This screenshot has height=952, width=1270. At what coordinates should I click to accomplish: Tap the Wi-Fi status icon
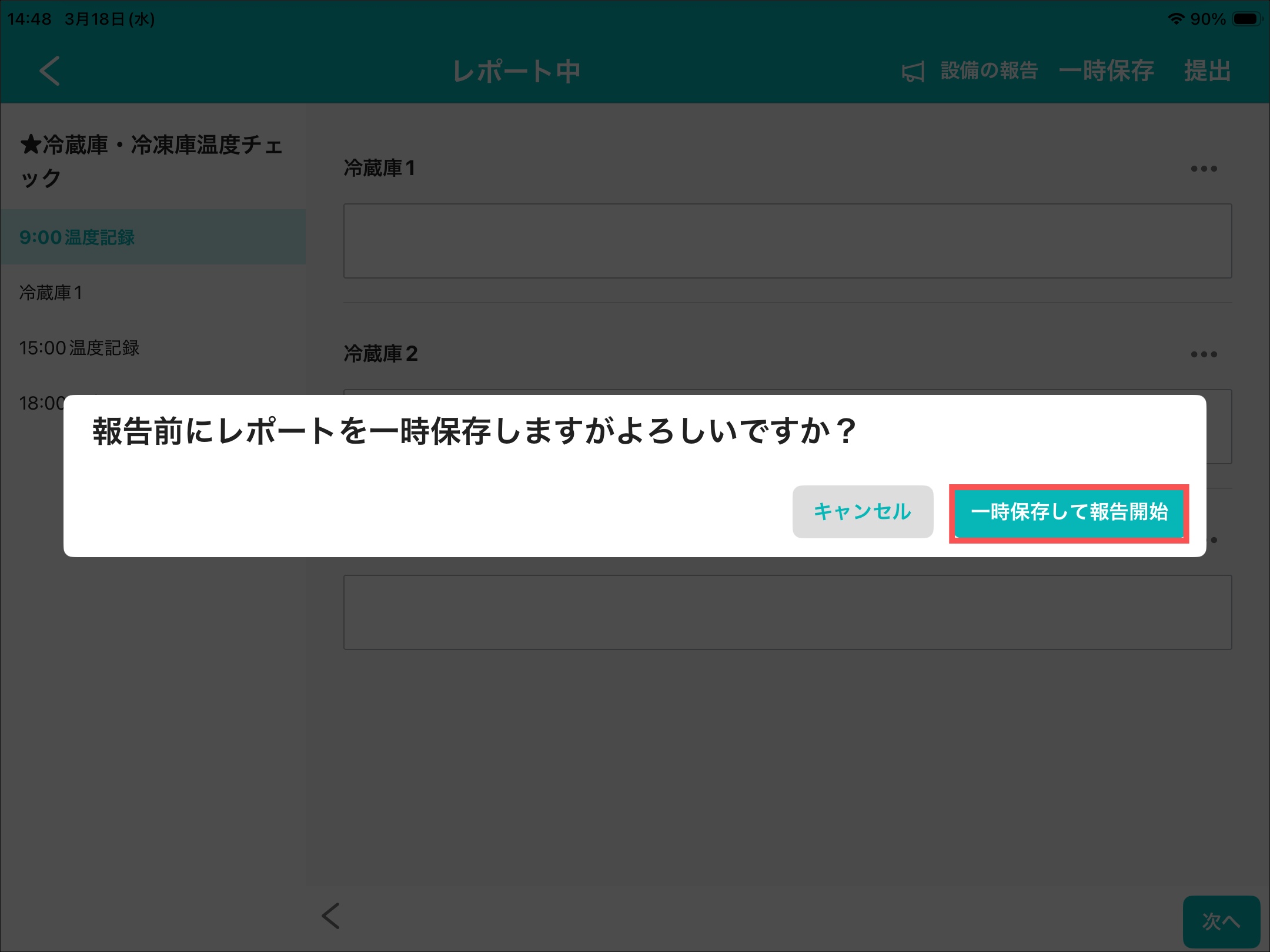1175,19
